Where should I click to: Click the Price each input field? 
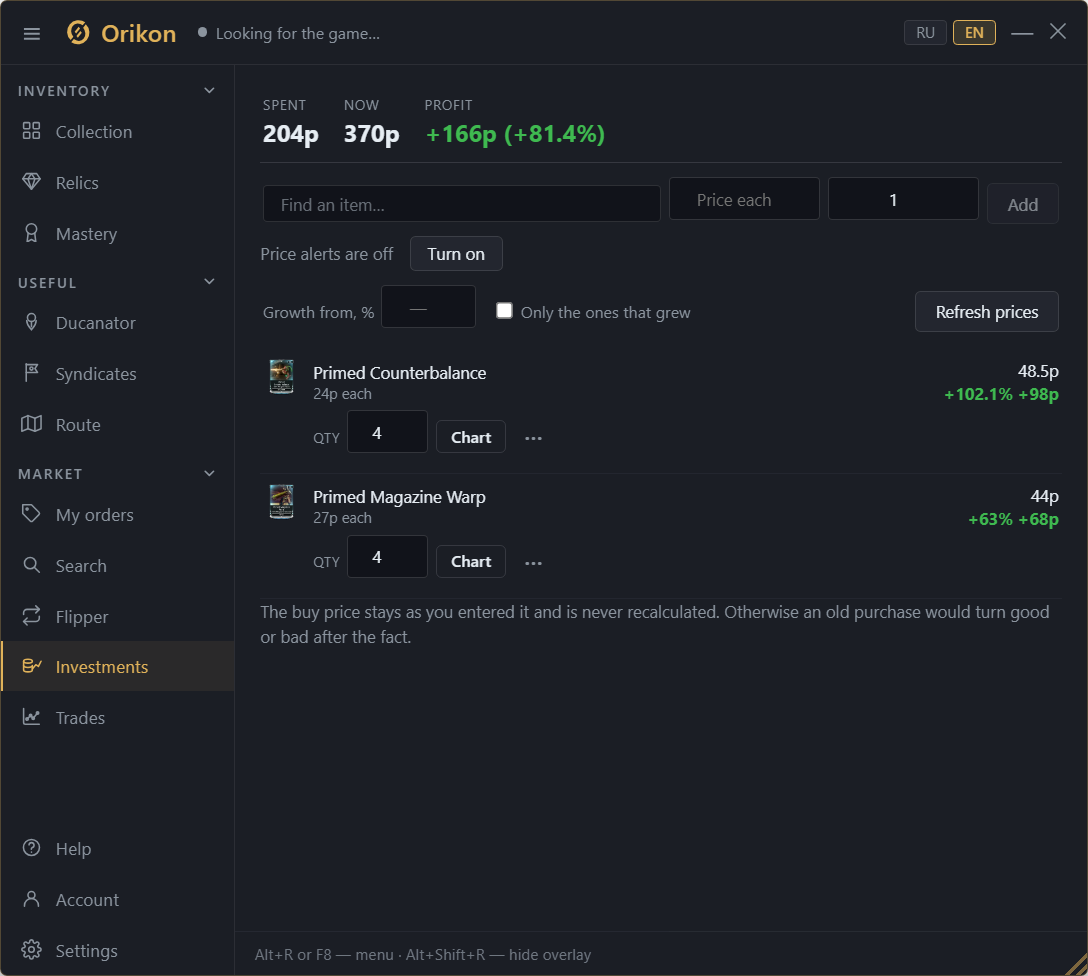click(744, 199)
